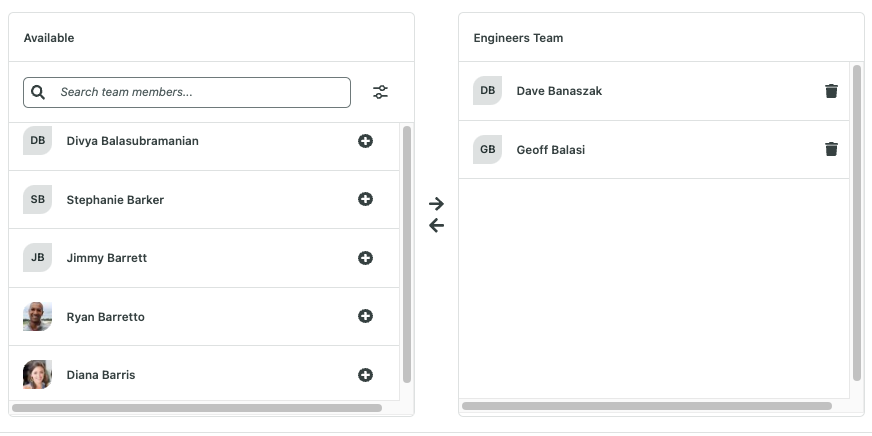Click Dave Banaszak's name in team list
The image size is (872, 436).
559,91
